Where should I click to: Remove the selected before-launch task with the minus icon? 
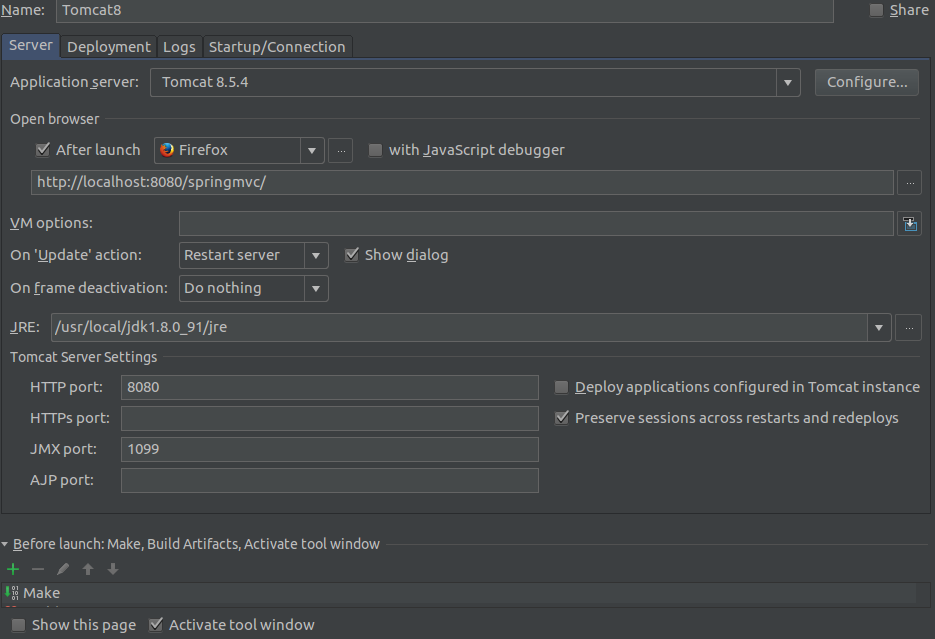point(38,569)
